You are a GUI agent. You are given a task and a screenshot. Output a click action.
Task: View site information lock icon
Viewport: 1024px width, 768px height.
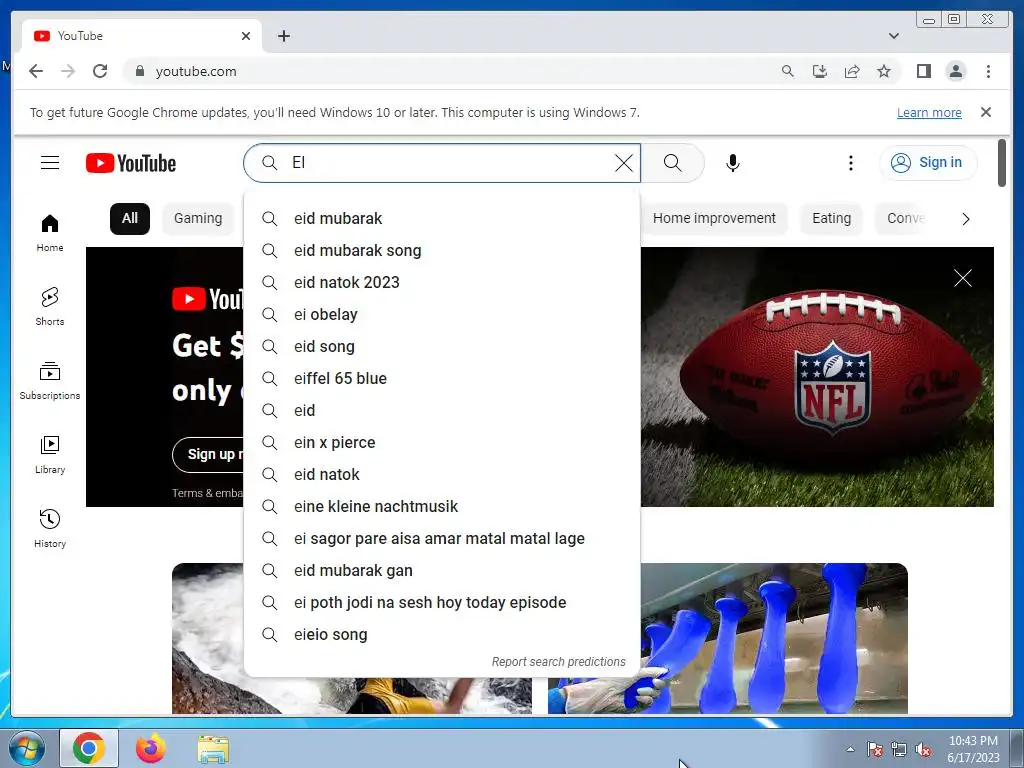click(139, 71)
